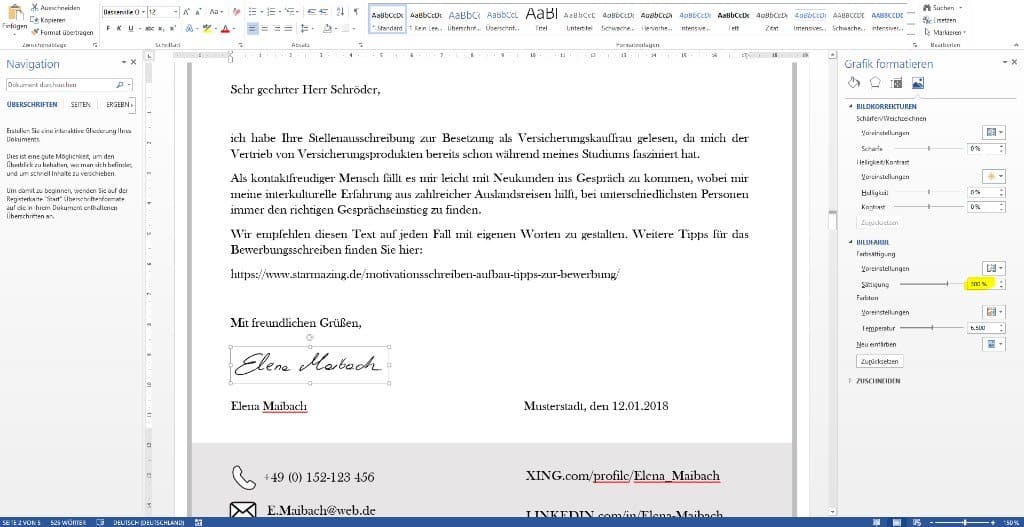The height and width of the screenshot is (527, 1024).
Task: Open the Neu einfärben dropdown
Action: (993, 343)
